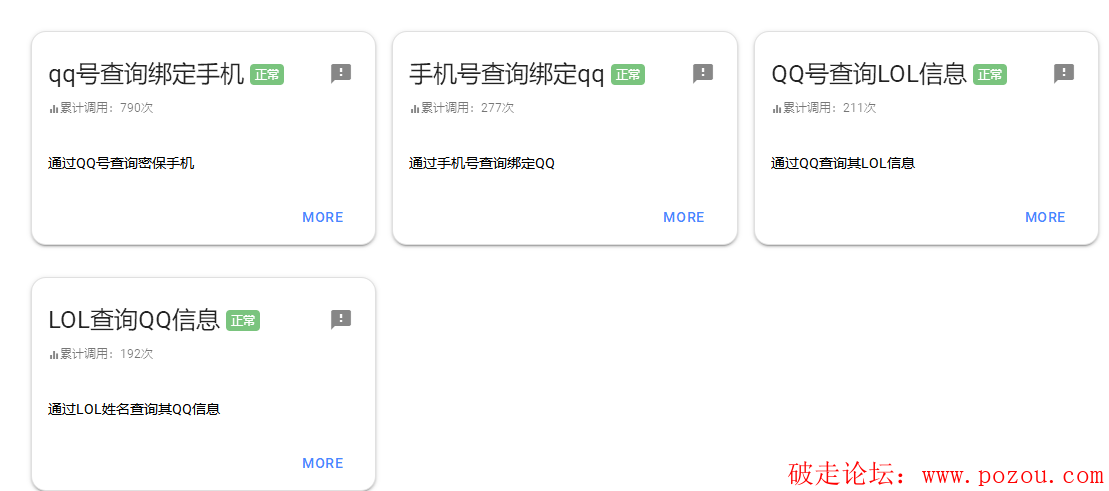Viewport: 1109px width, 491px height.
Task: Click the text 累计调用：790次
Action: coord(106,108)
